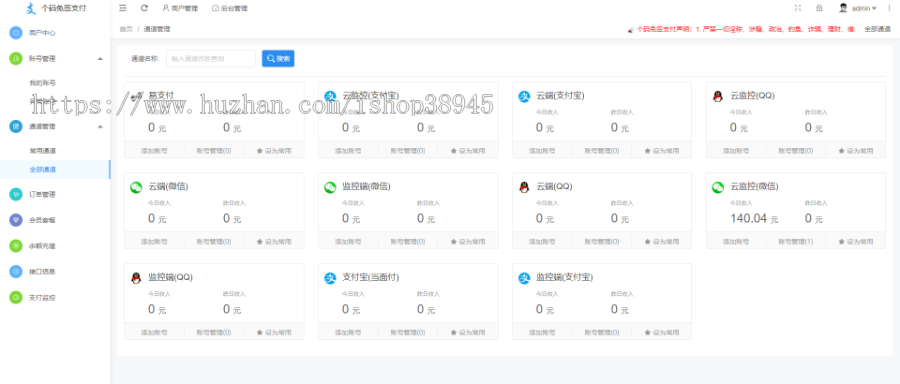
Task: Set 云监控(微信) channel as 常用
Action: (x=856, y=242)
